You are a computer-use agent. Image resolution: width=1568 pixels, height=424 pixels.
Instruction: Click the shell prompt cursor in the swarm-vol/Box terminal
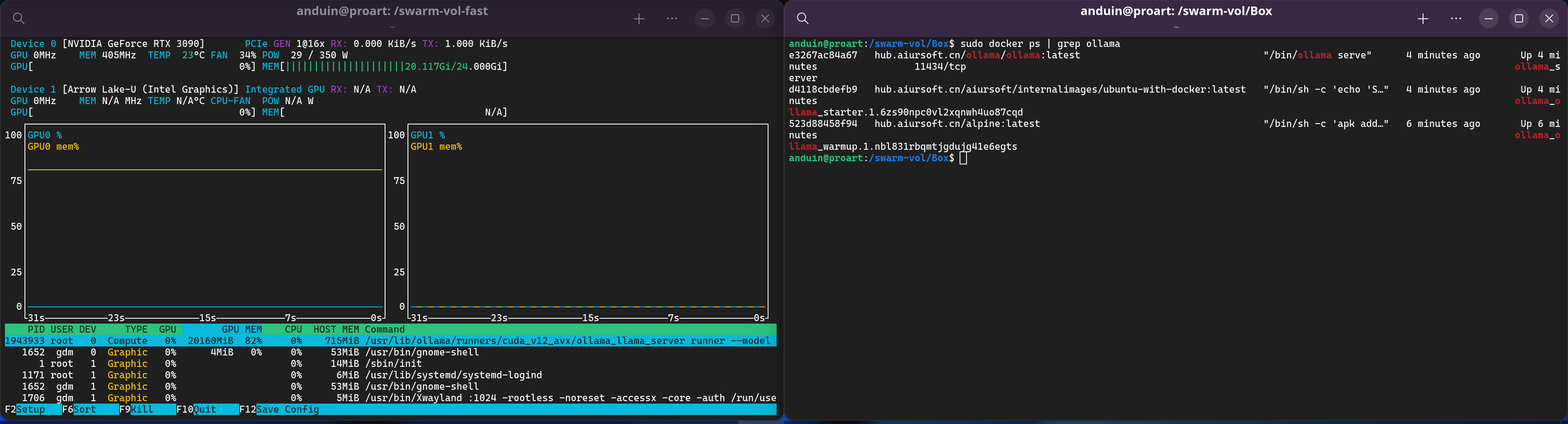click(963, 158)
